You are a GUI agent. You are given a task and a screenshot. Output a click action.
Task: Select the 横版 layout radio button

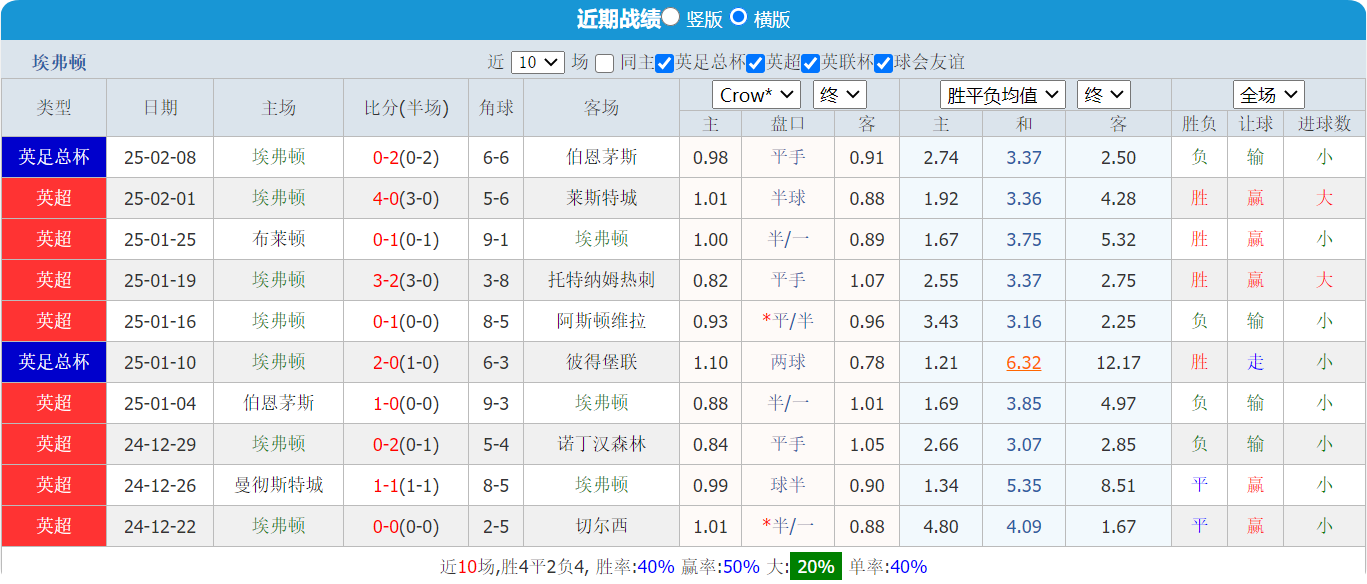pyautogui.click(x=739, y=17)
